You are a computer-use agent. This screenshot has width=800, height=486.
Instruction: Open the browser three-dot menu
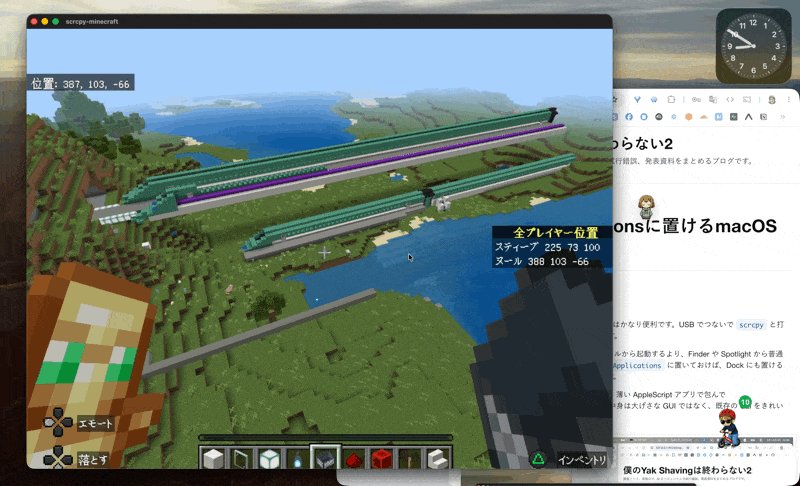pyautogui.click(x=789, y=99)
